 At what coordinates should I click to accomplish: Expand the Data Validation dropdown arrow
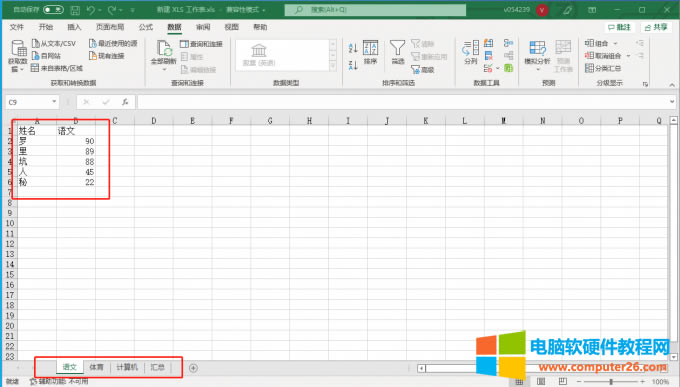[x=497, y=68]
